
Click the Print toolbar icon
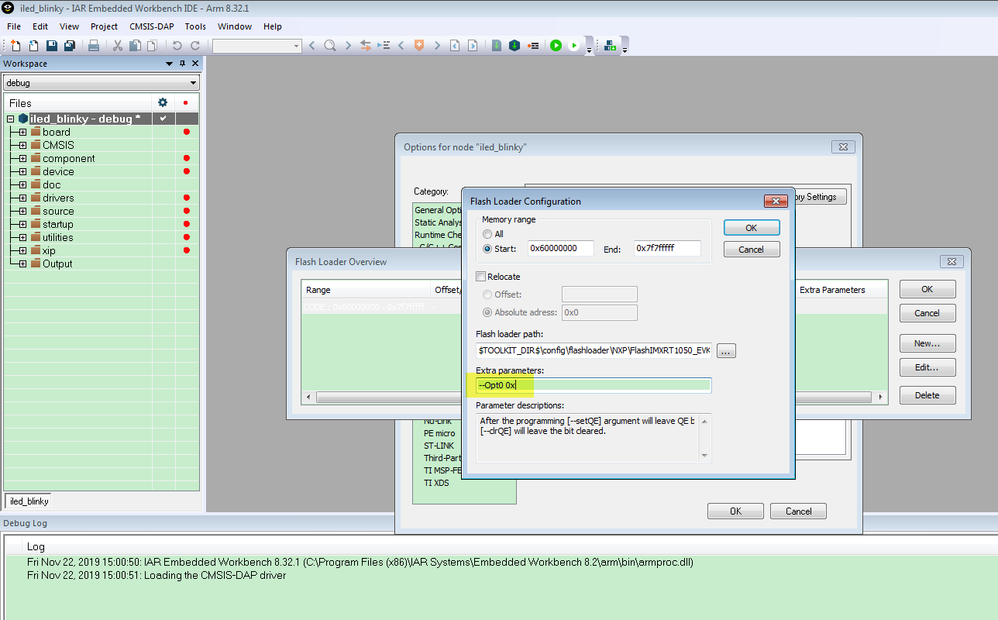(94, 45)
